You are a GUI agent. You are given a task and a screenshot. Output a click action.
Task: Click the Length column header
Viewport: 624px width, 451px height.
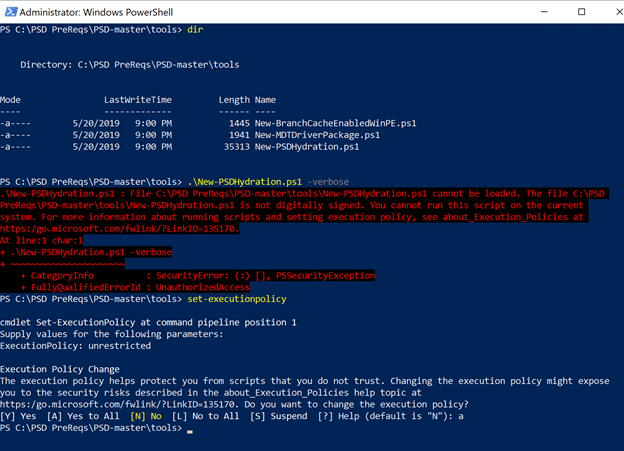[234, 100]
